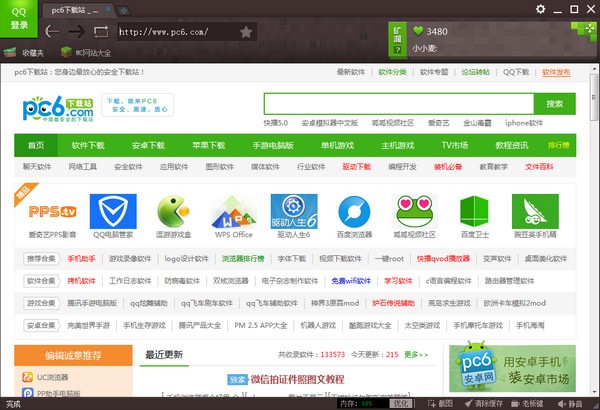
Task: Reload the page with the refresh icon
Action: (x=101, y=32)
